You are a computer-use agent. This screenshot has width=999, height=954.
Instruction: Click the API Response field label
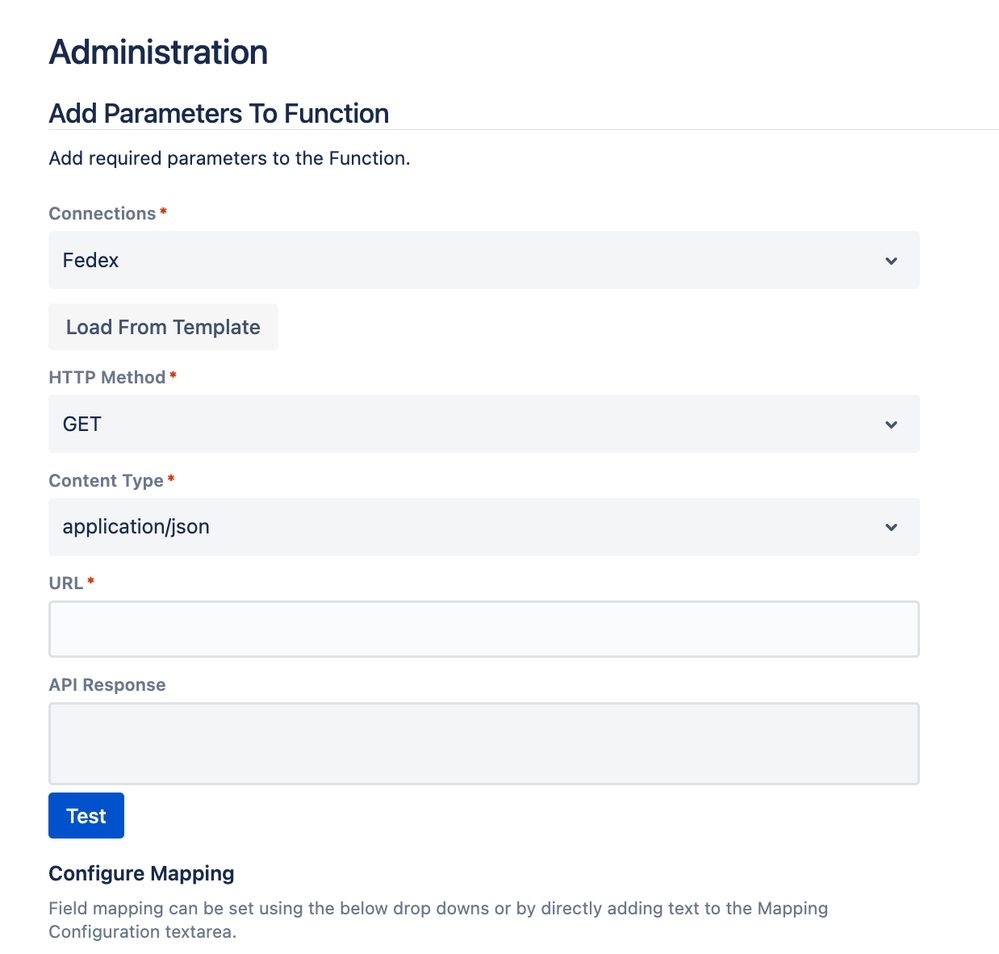pyautogui.click(x=107, y=685)
